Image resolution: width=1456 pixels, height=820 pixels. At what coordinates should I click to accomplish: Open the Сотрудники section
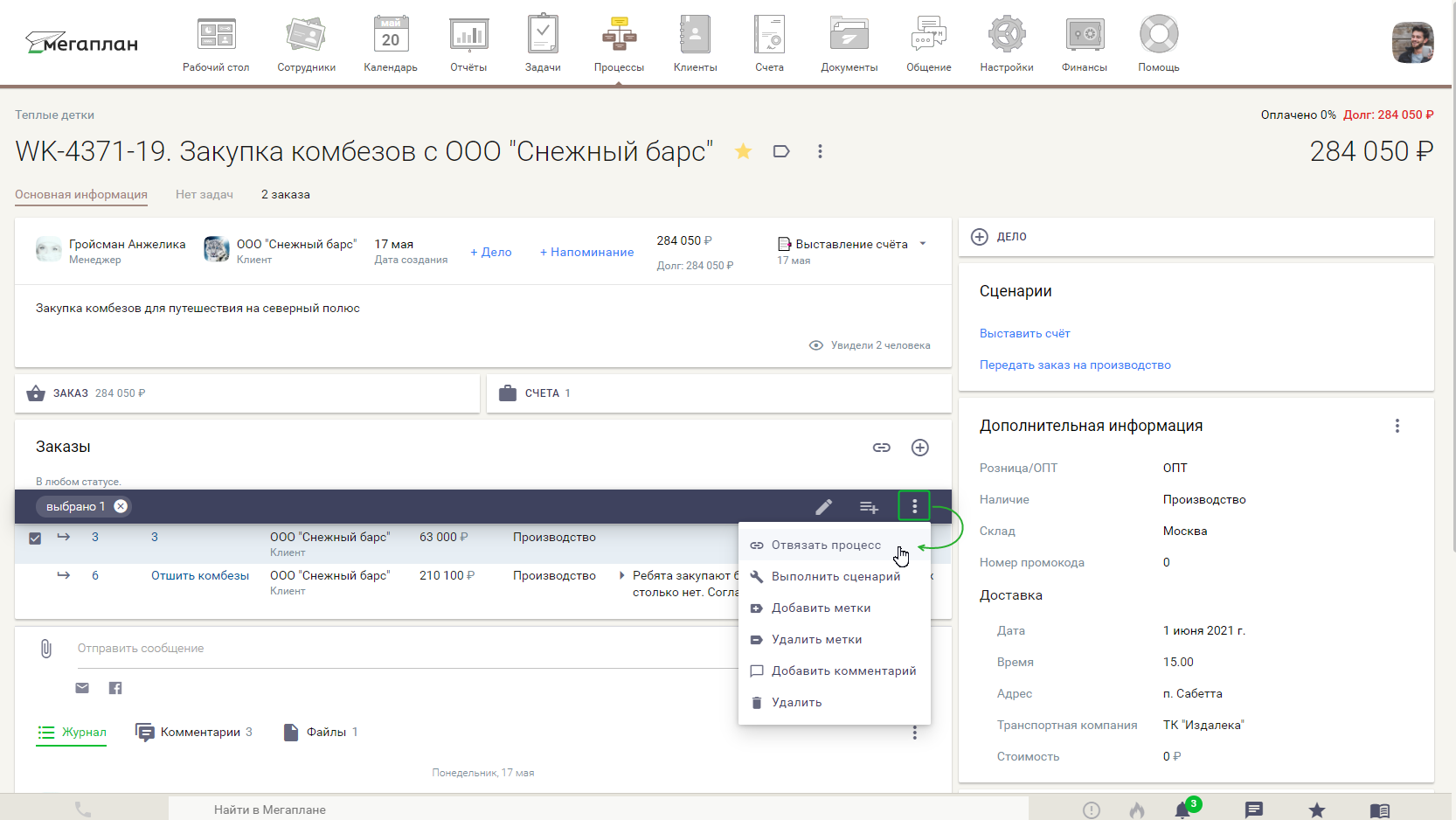pyautogui.click(x=306, y=44)
